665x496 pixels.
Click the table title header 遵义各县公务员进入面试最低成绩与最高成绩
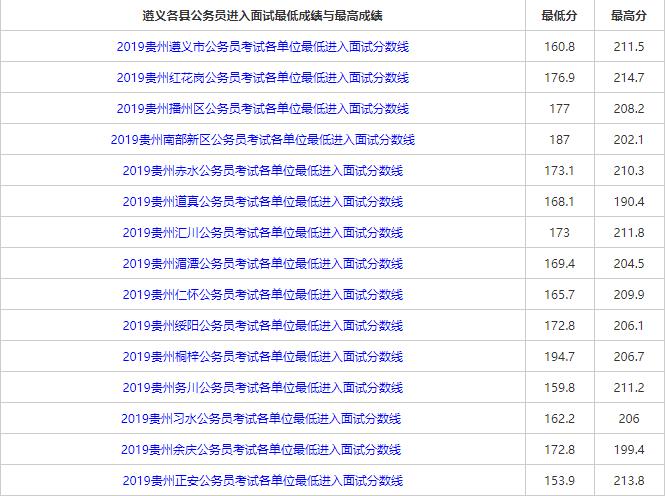point(262,16)
